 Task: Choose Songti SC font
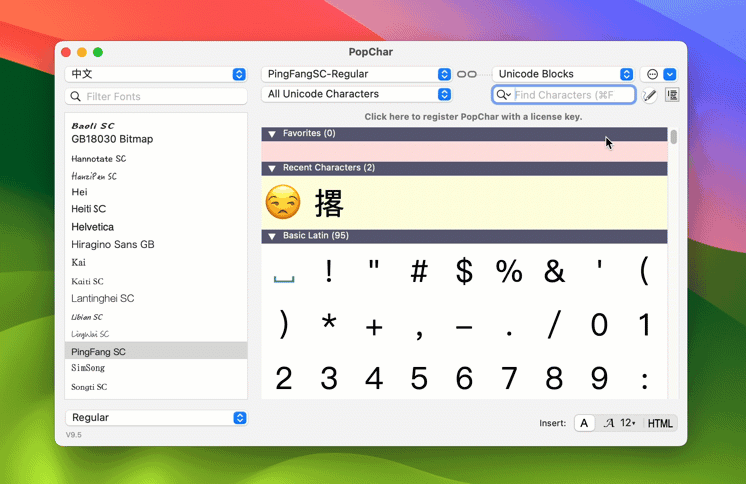[x=89, y=387]
